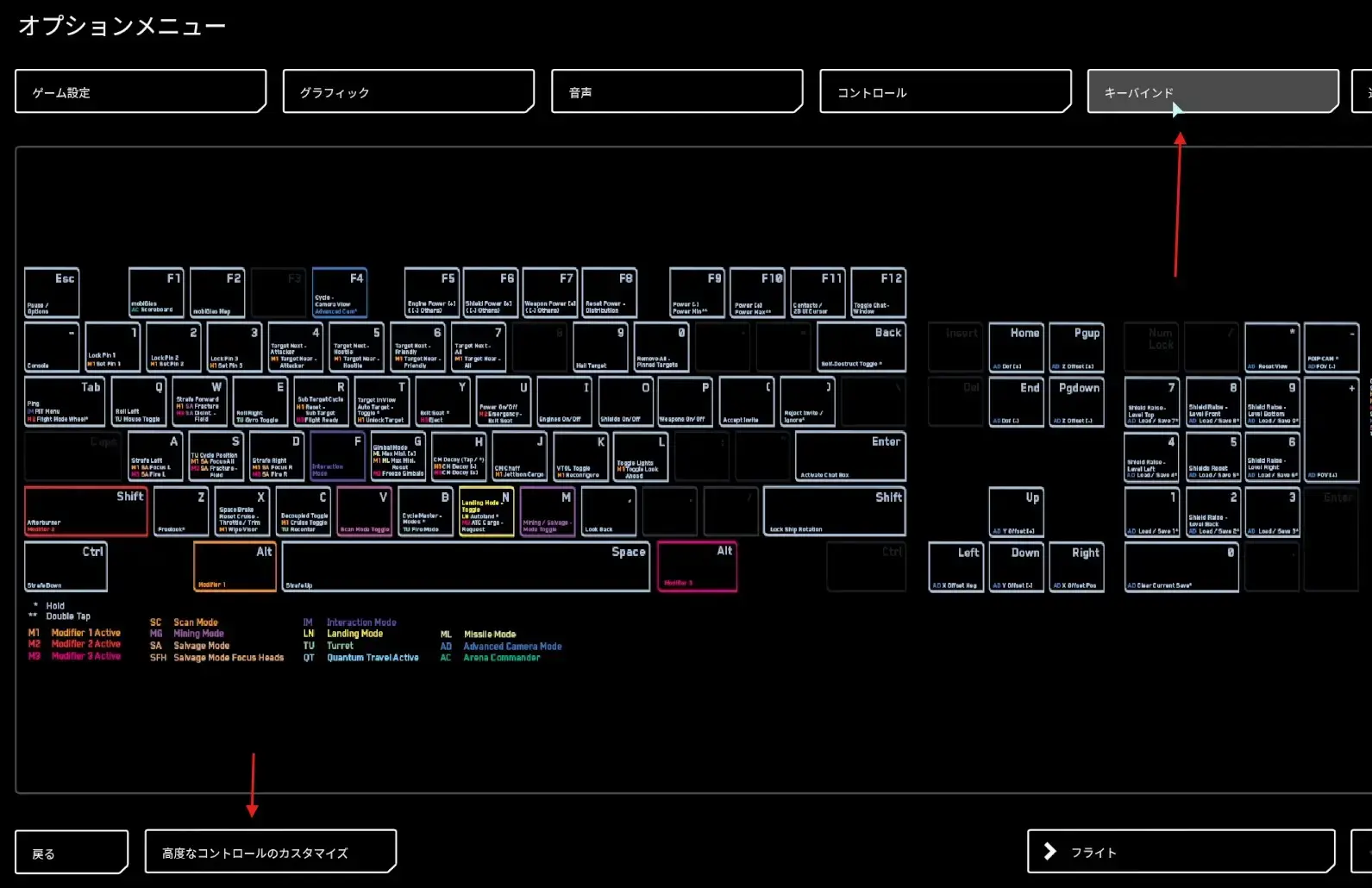The height and width of the screenshot is (888, 1372).
Task: Switch to the グラフィック tab
Action: click(x=409, y=91)
